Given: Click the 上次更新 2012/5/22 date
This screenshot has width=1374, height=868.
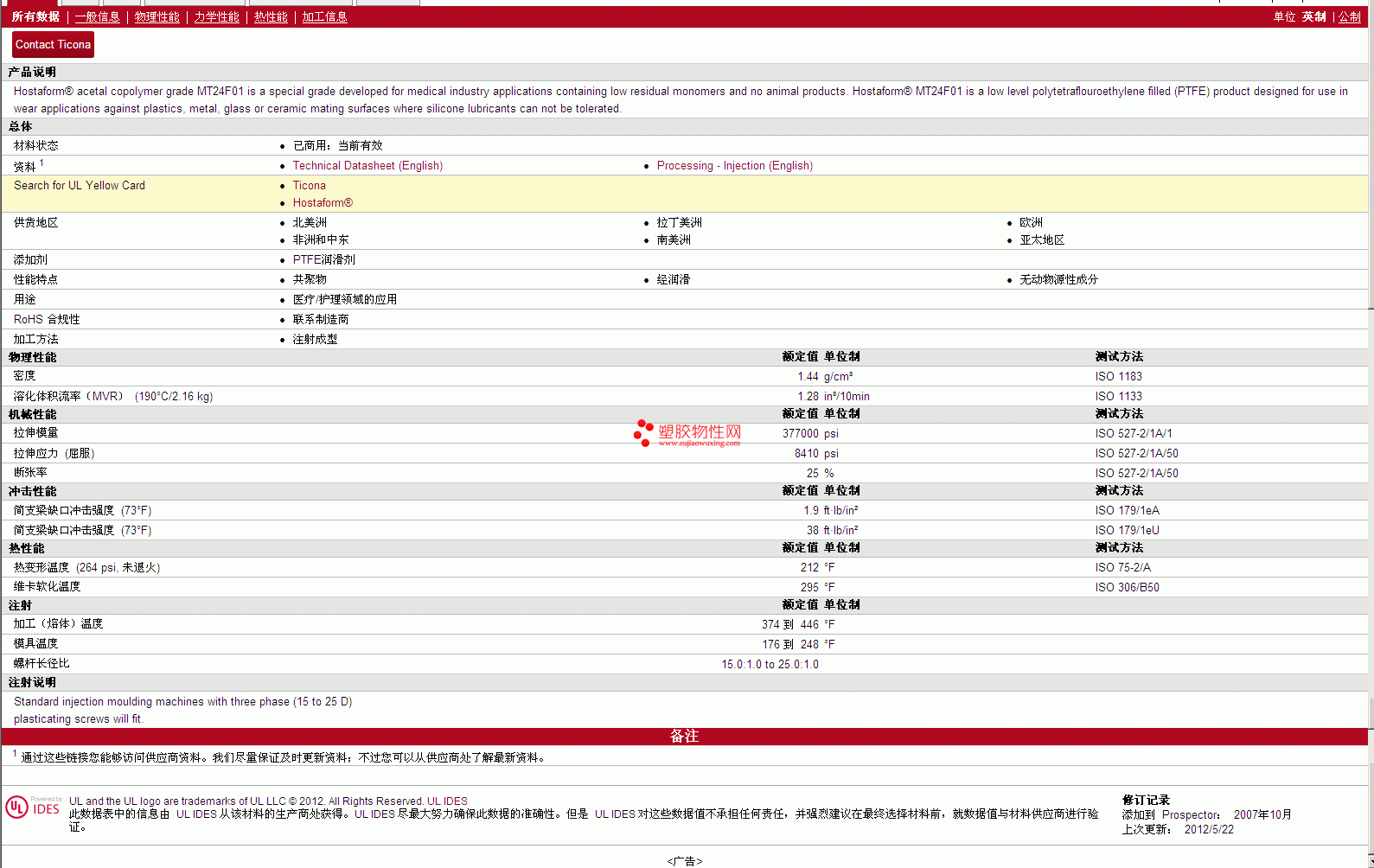Looking at the screenshot, I should 1178,830.
